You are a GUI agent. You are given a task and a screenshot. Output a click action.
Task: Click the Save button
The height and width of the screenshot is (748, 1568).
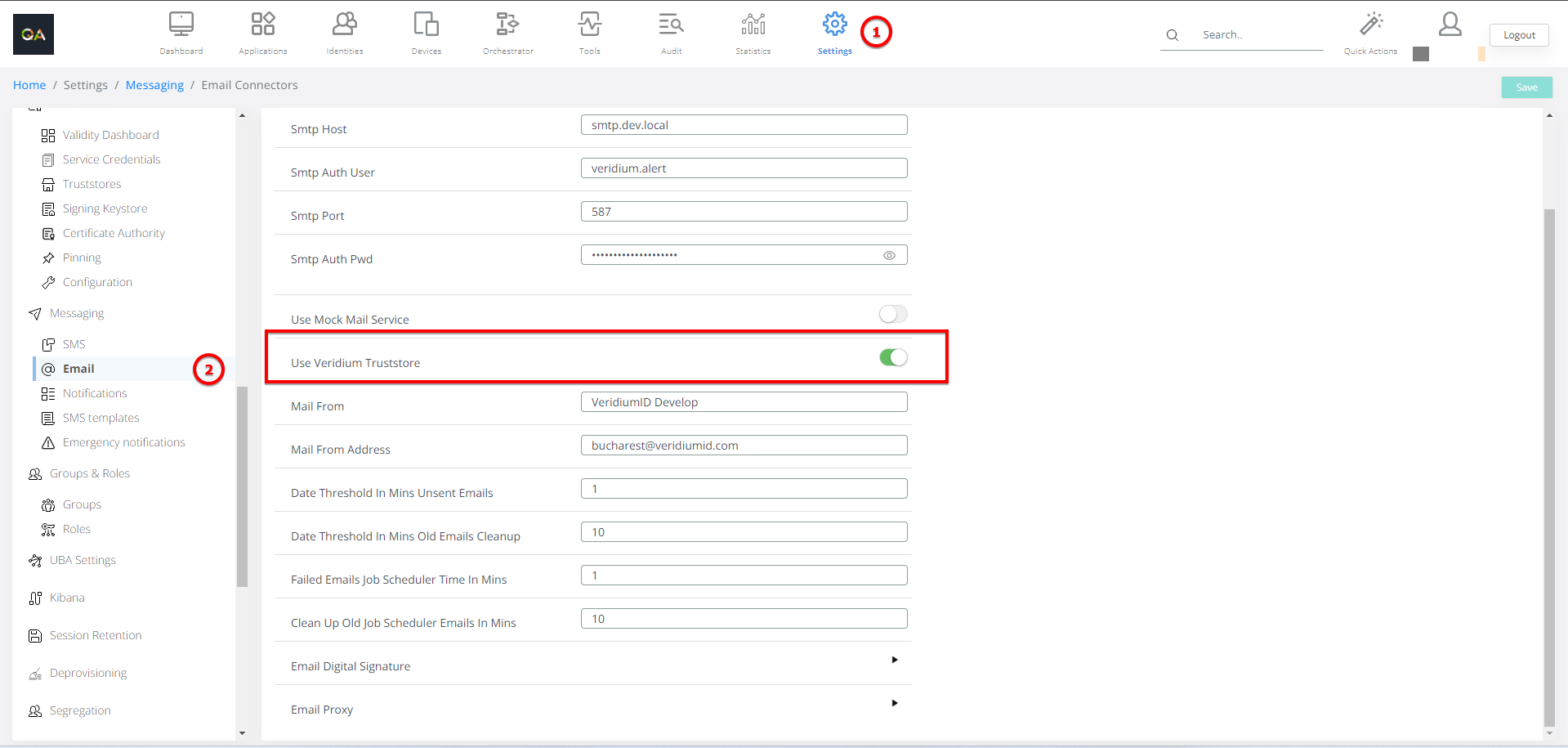tap(1526, 87)
